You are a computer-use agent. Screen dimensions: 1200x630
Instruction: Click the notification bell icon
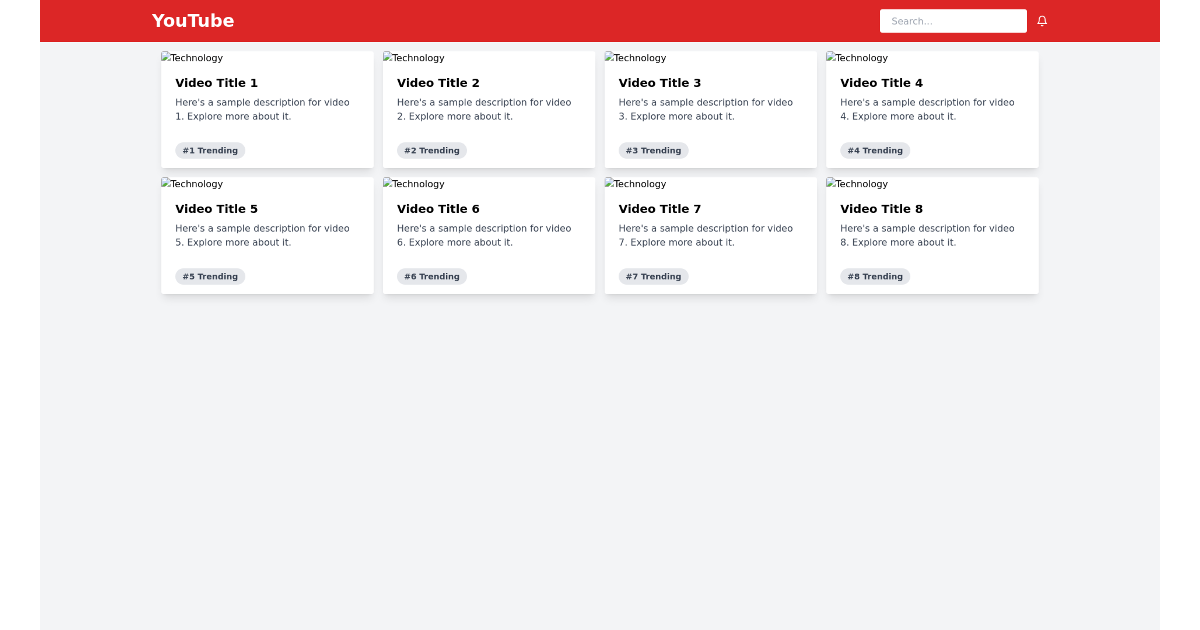coord(1041,21)
